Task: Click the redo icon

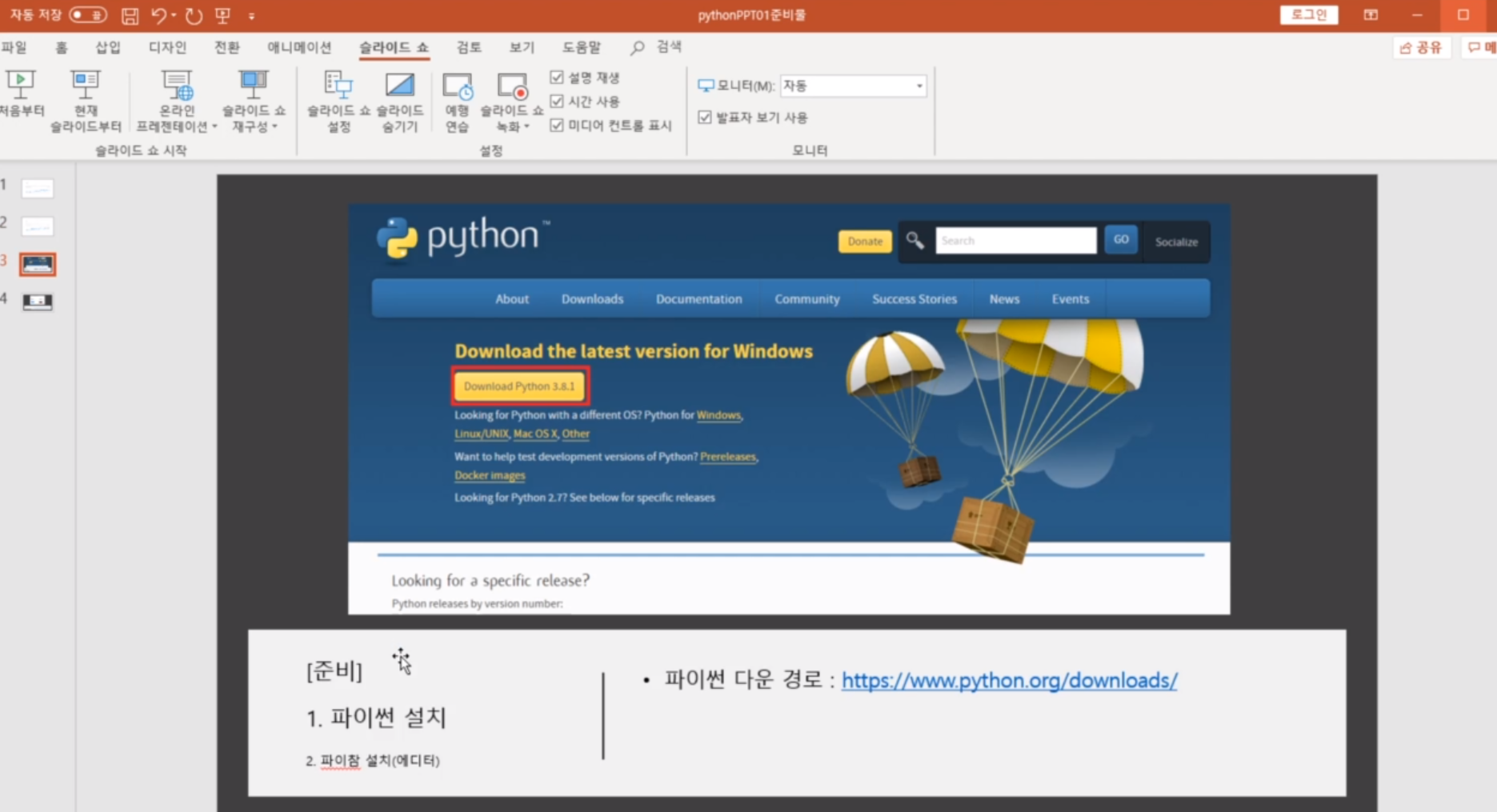Action: [x=194, y=15]
